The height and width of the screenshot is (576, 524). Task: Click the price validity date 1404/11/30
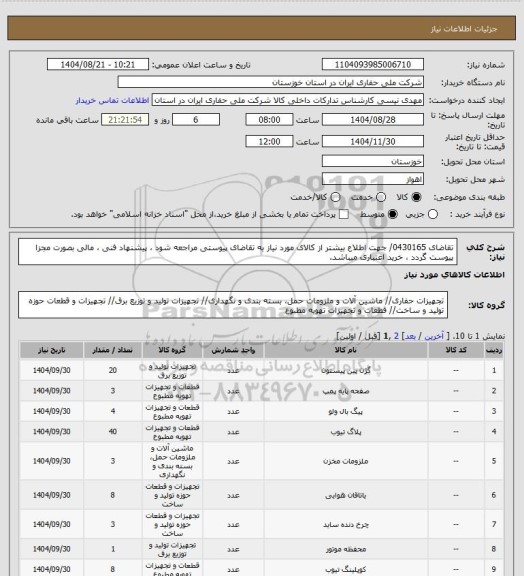(373, 141)
